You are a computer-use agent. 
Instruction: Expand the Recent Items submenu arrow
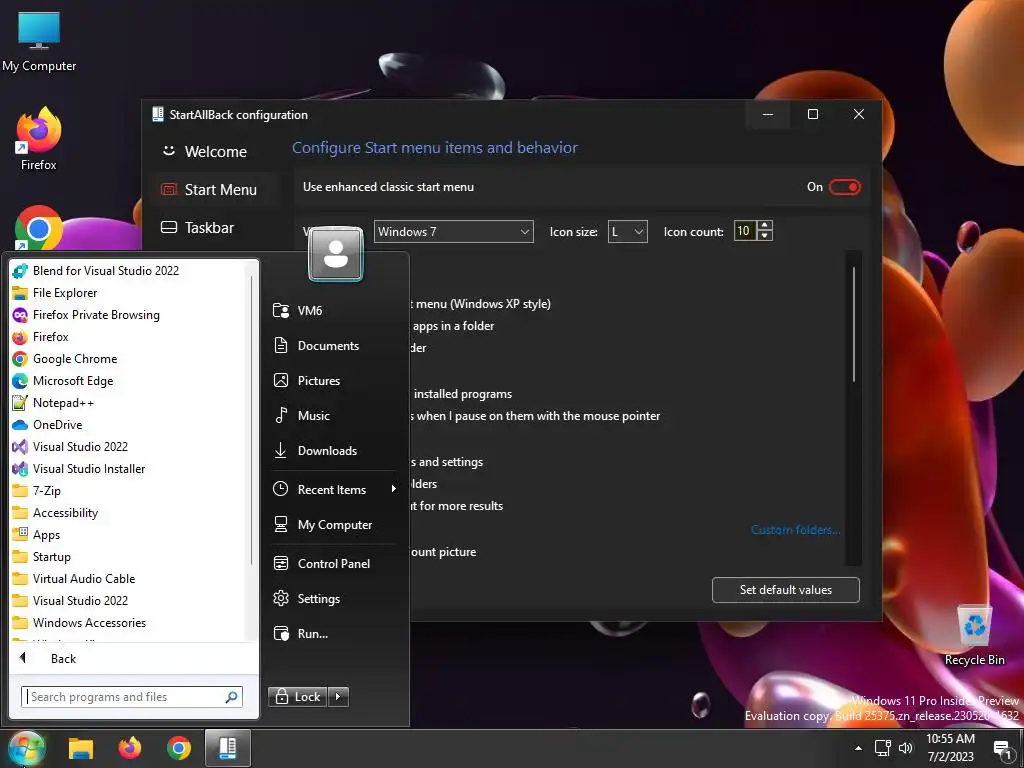click(x=393, y=489)
